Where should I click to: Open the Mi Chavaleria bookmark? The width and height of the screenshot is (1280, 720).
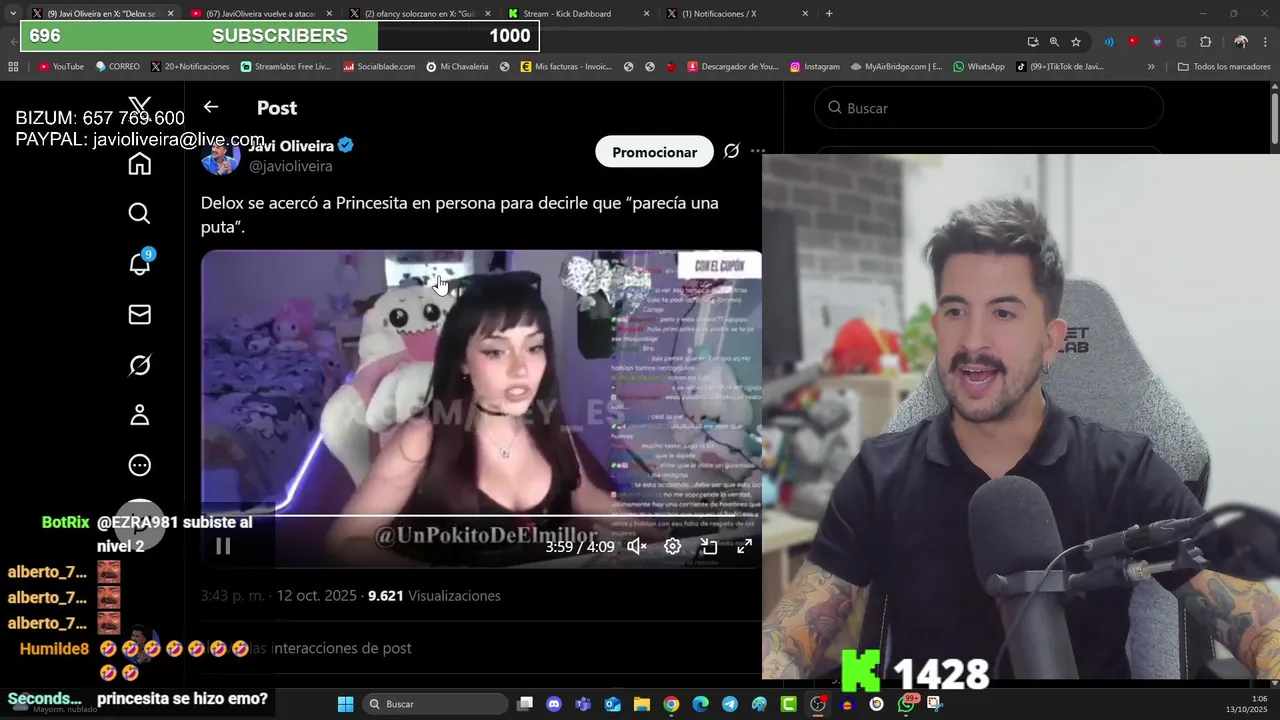tap(457, 67)
